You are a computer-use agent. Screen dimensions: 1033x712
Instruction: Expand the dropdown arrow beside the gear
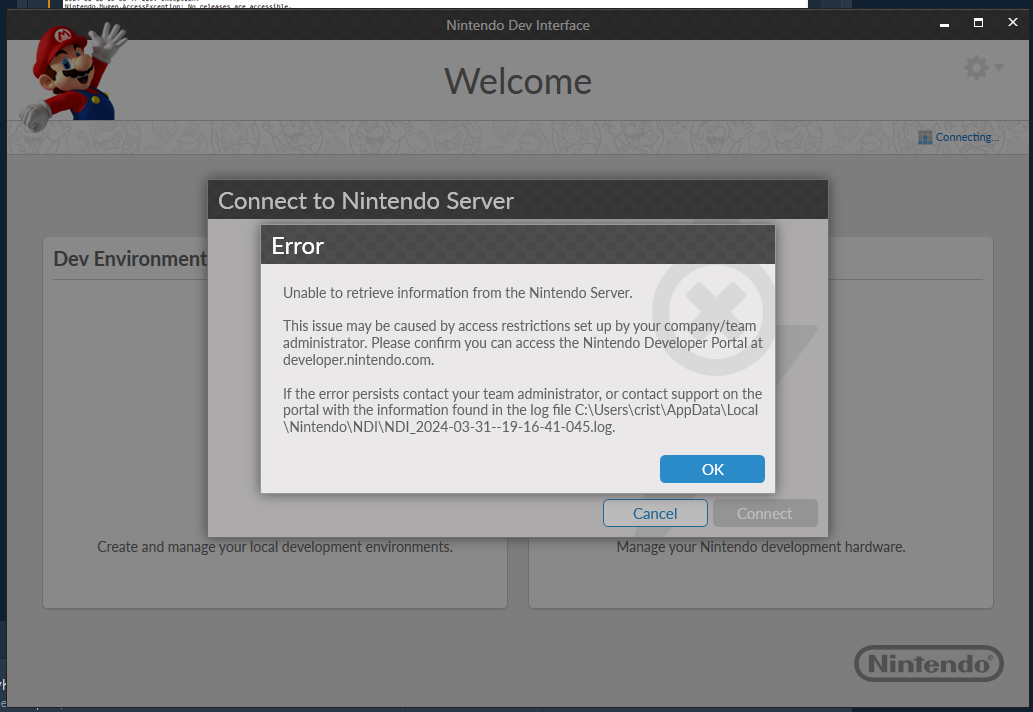pos(999,67)
